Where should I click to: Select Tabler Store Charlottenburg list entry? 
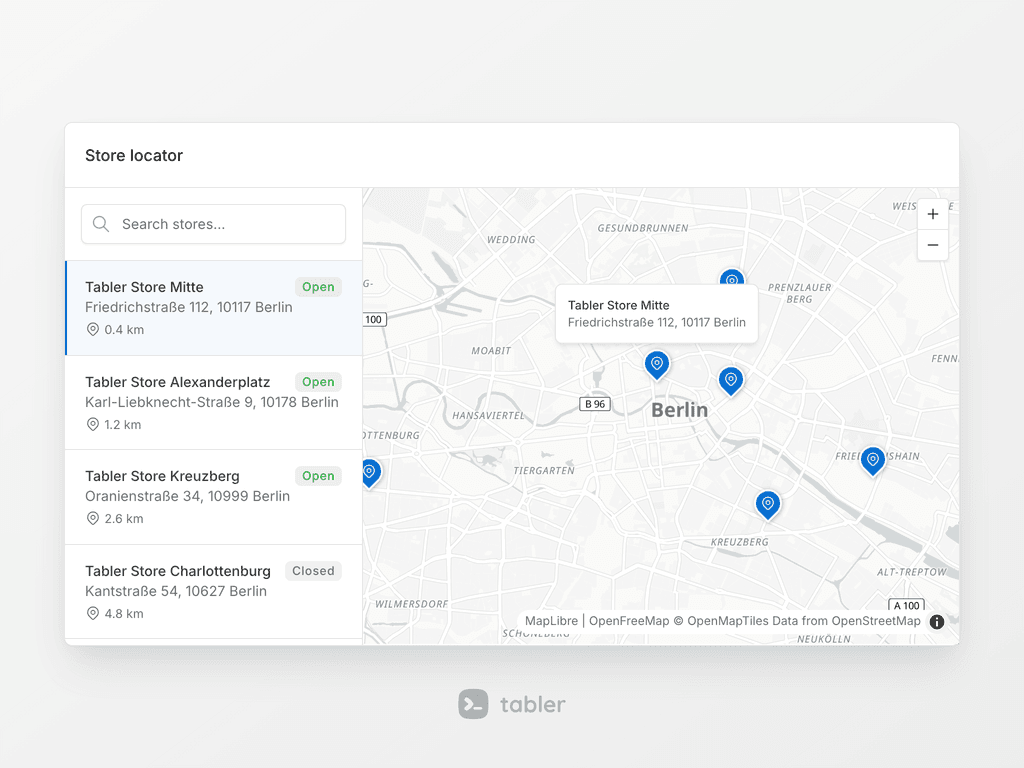pyautogui.click(x=214, y=592)
